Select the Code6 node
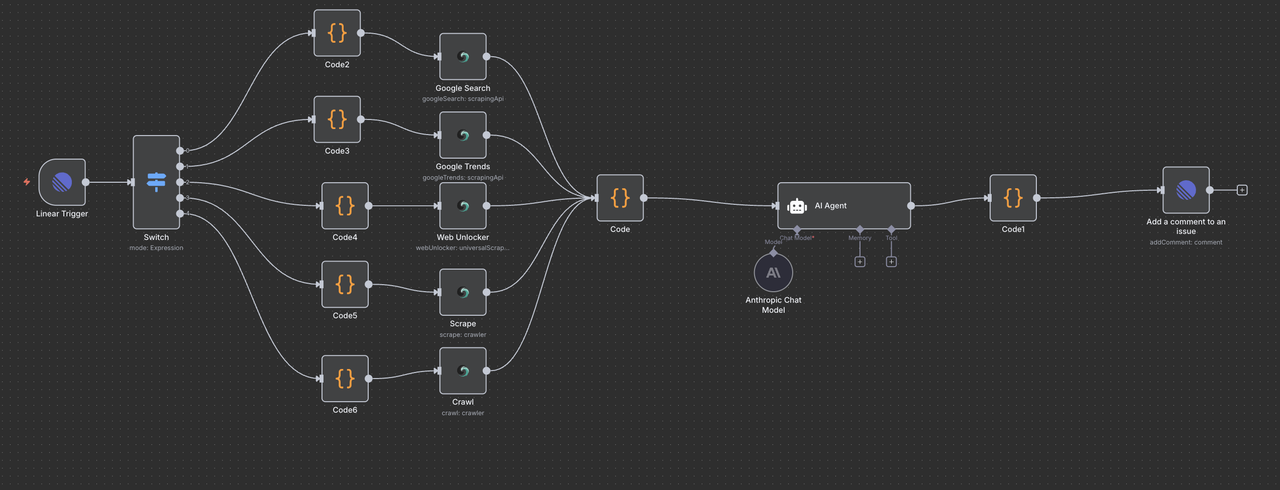1280x490 pixels. (x=345, y=378)
